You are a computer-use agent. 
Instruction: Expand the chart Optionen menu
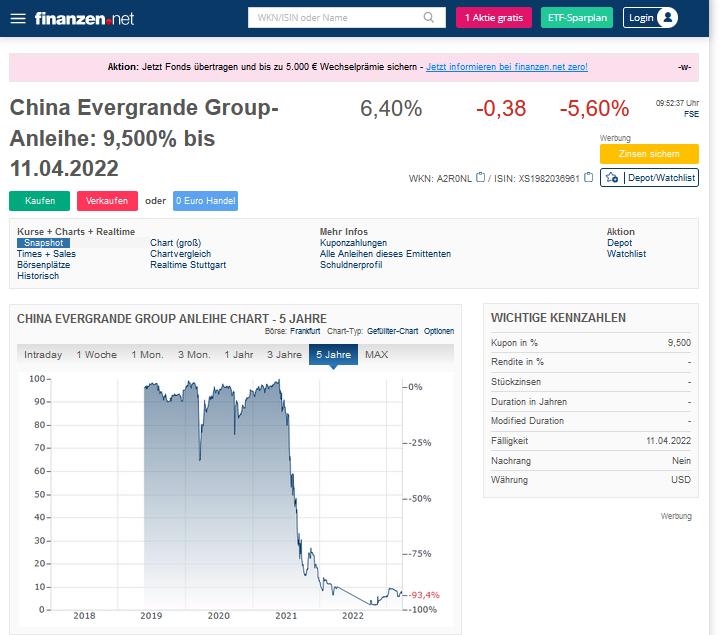click(438, 331)
